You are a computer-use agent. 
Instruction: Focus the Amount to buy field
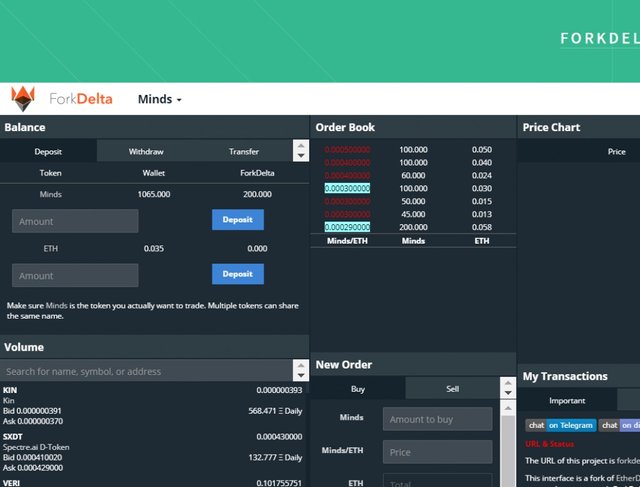[438, 419]
